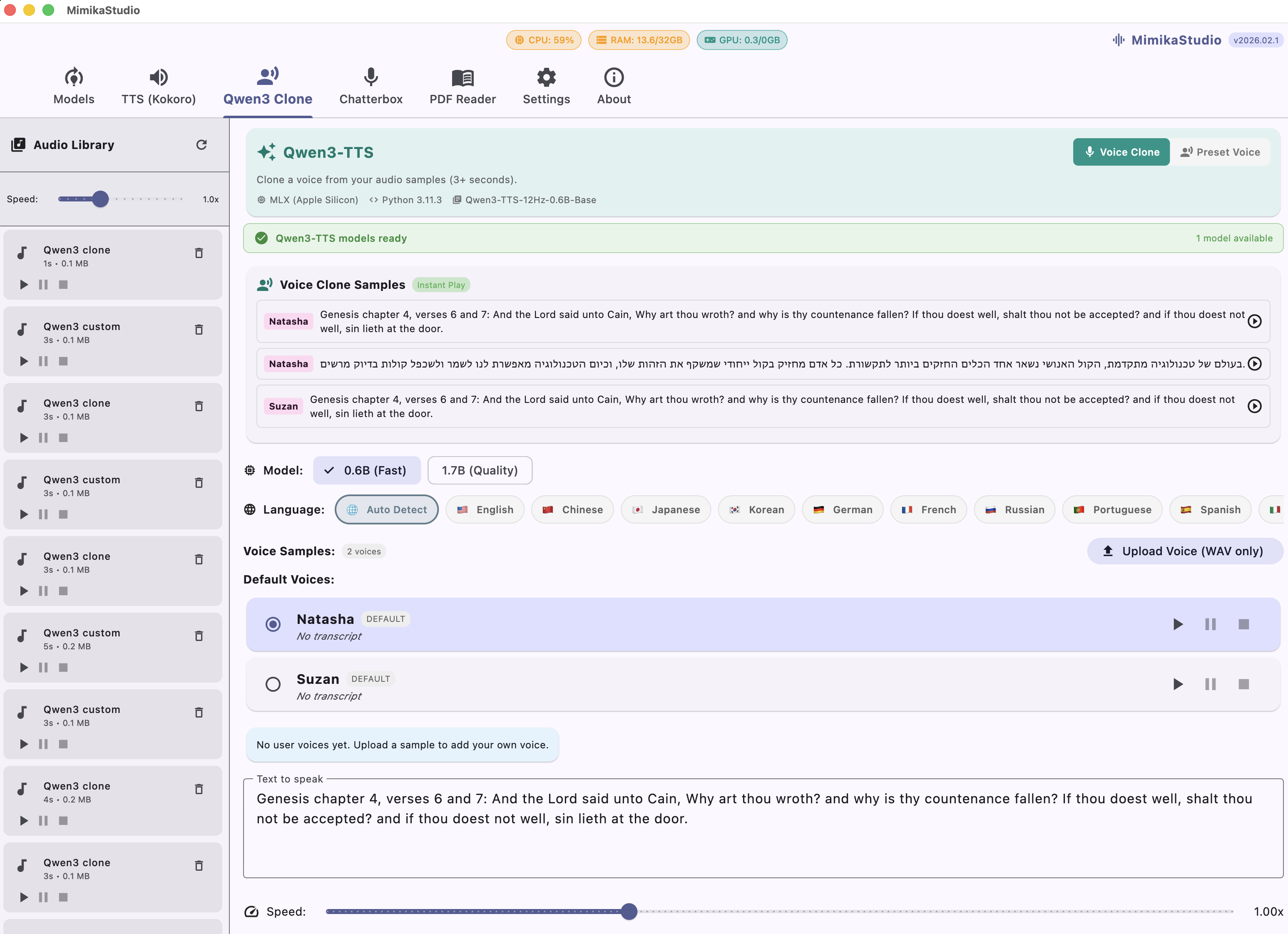The height and width of the screenshot is (934, 1288).
Task: Stop playback of the Natasha default voice
Action: (x=1244, y=624)
